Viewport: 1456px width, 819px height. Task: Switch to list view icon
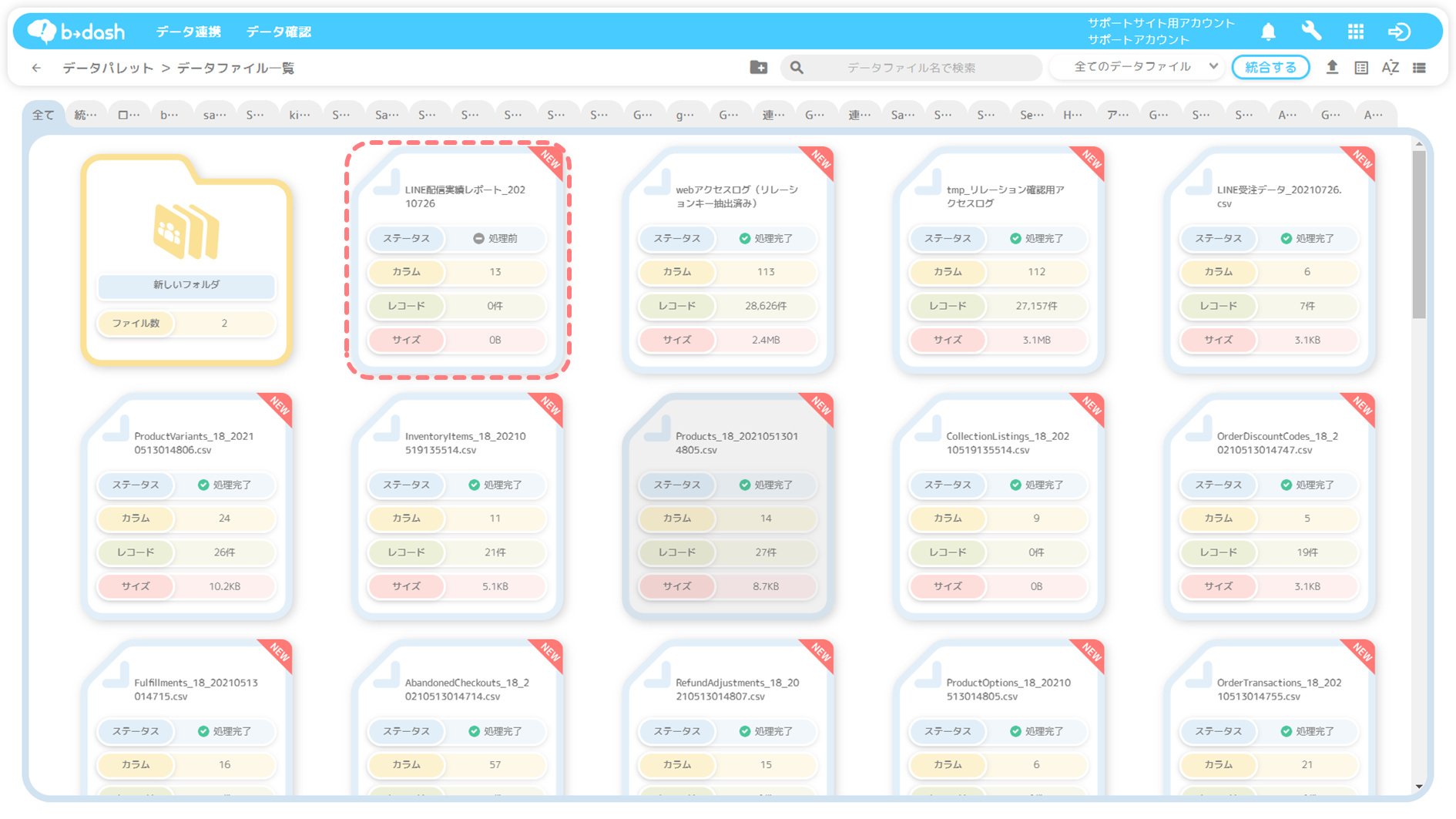[x=1419, y=68]
